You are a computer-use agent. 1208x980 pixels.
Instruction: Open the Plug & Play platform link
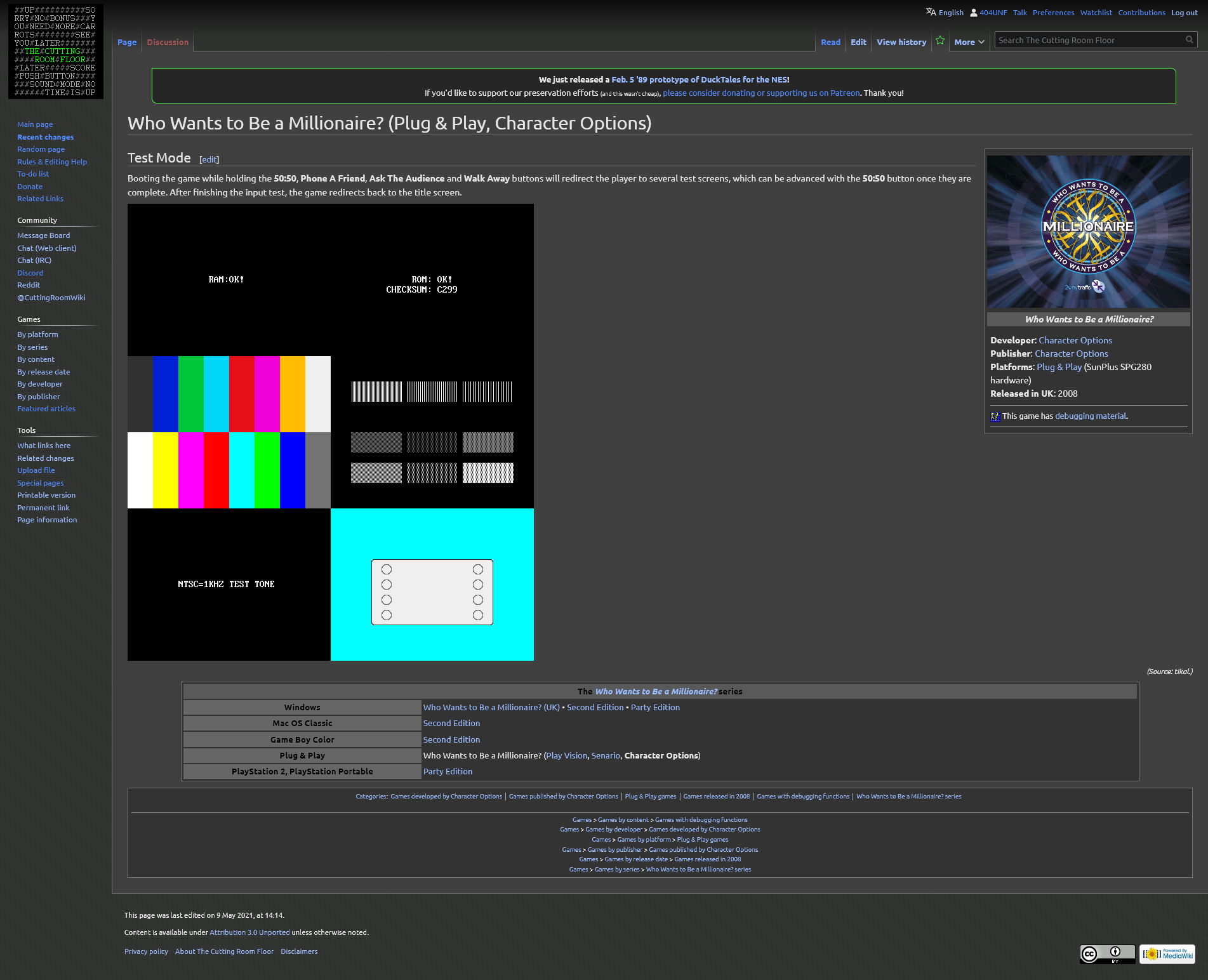(1059, 367)
